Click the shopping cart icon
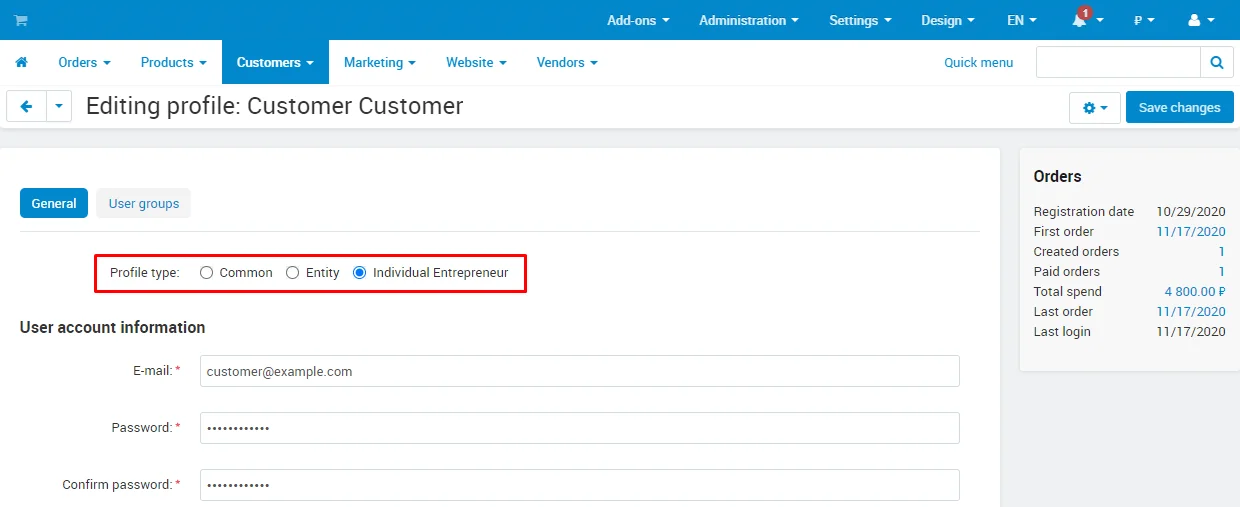Viewport: 1240px width, 507px height. pyautogui.click(x=21, y=20)
